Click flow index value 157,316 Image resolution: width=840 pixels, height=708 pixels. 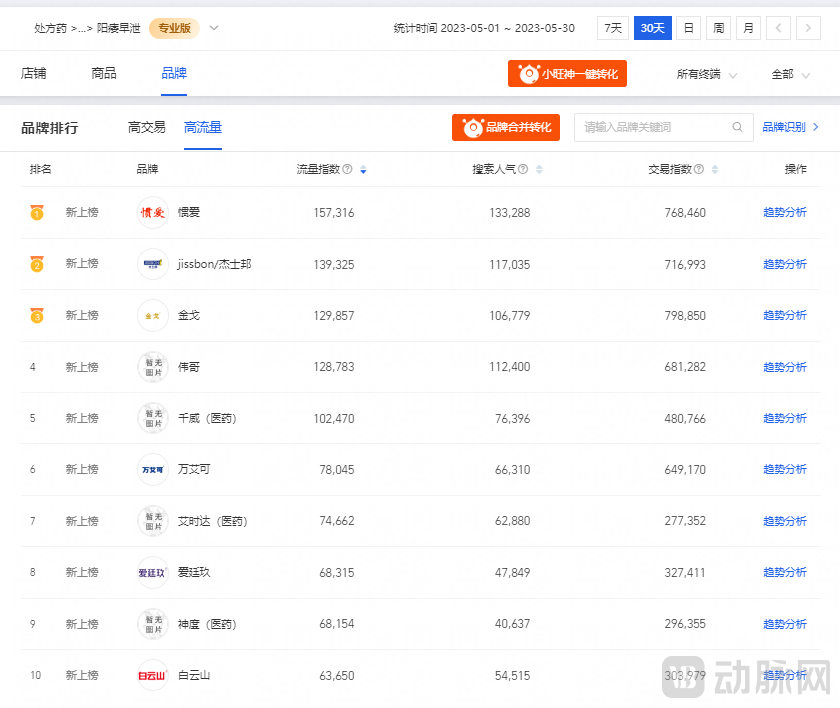coord(334,213)
